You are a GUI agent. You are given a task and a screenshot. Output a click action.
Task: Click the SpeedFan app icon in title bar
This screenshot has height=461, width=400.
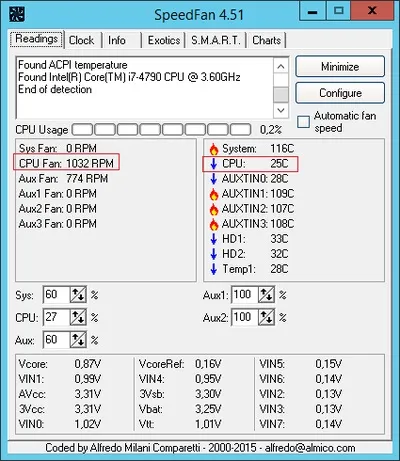coord(17,14)
